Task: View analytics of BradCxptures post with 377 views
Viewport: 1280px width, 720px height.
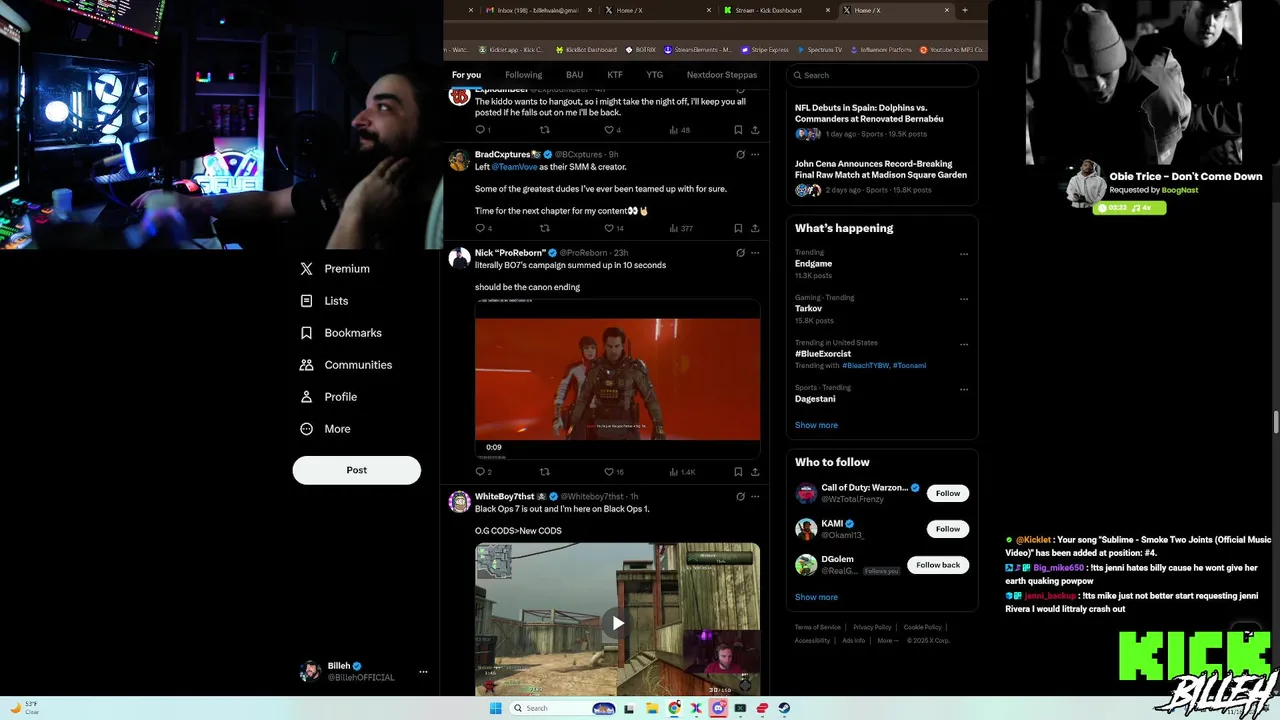Action: point(680,228)
